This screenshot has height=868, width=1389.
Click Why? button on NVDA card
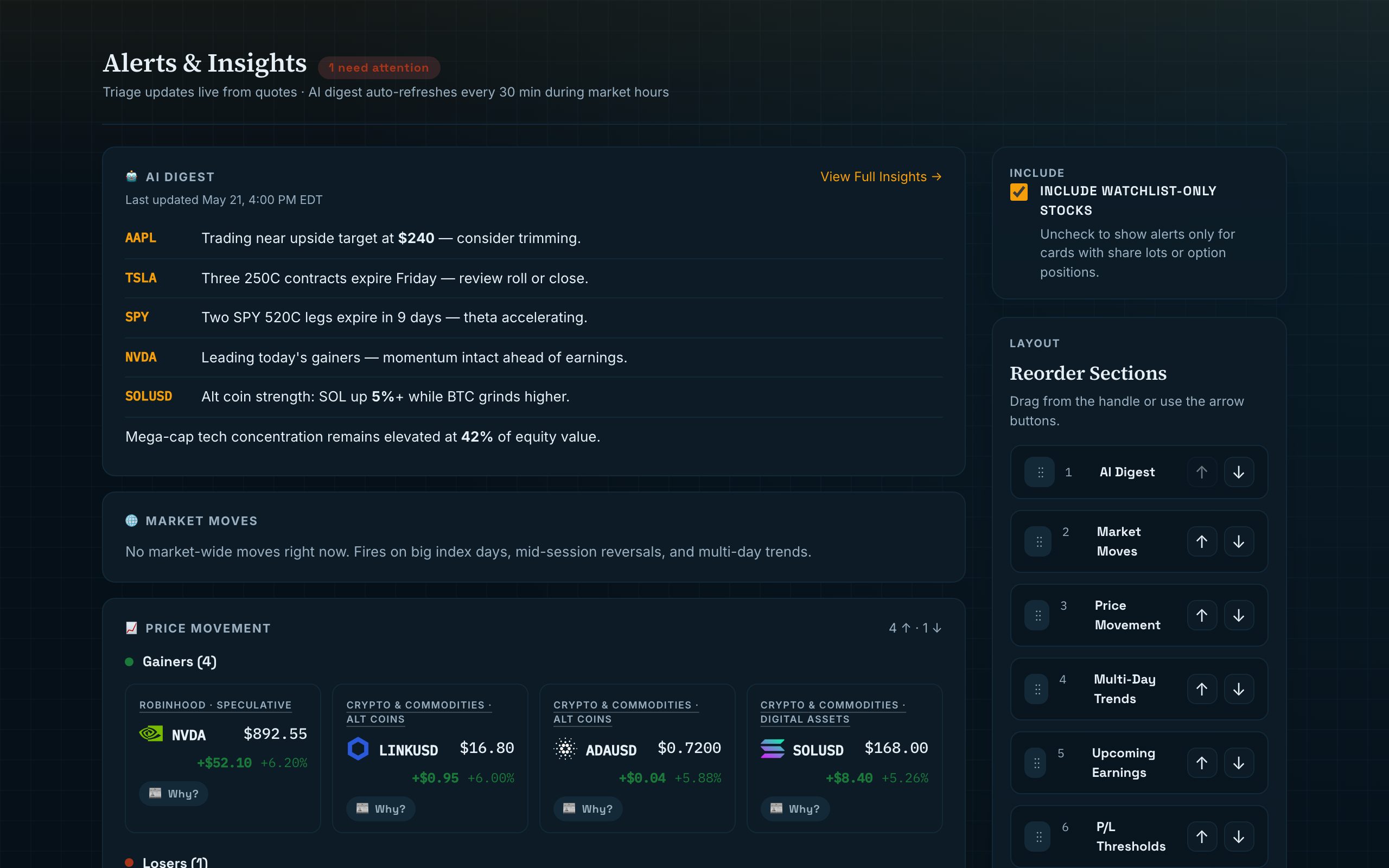point(173,793)
